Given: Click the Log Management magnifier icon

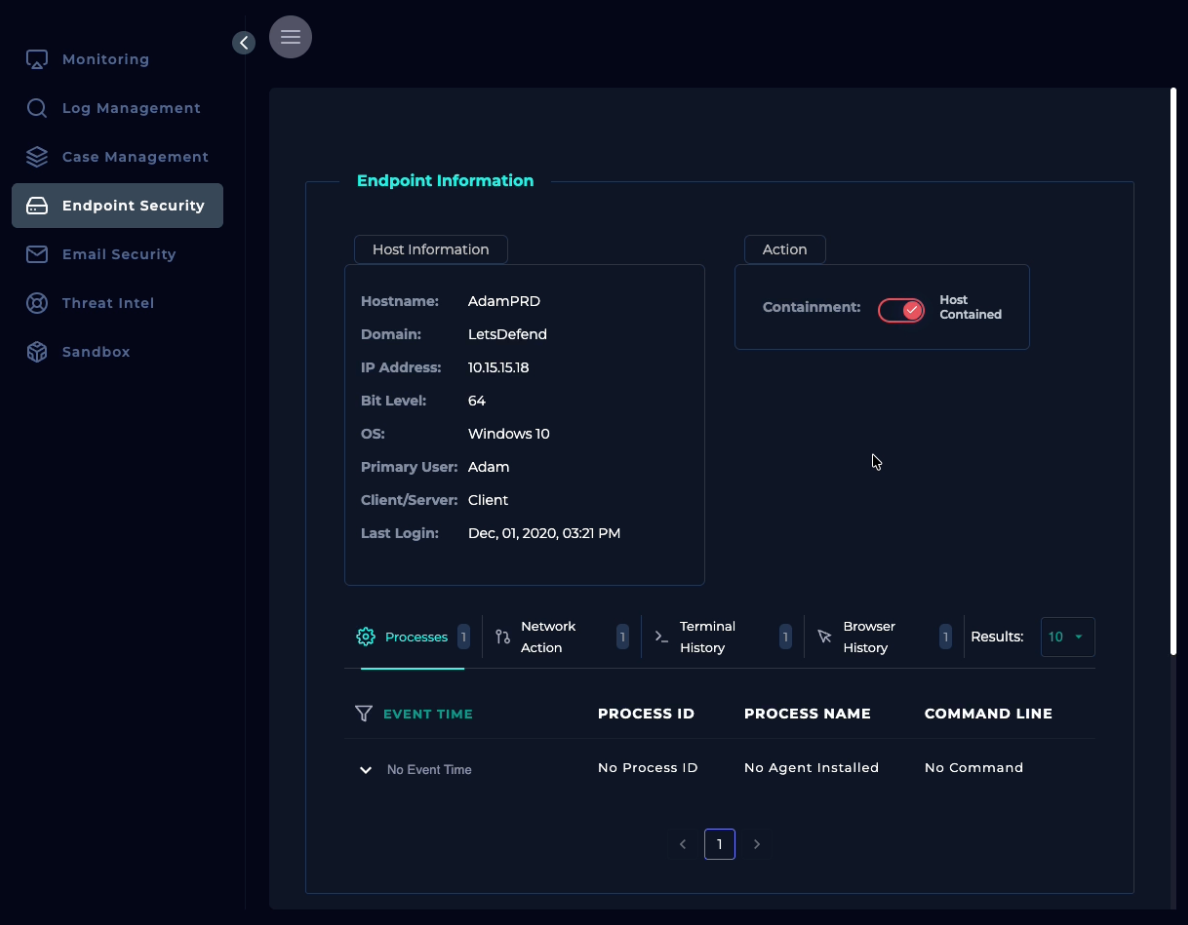Looking at the screenshot, I should (37, 108).
